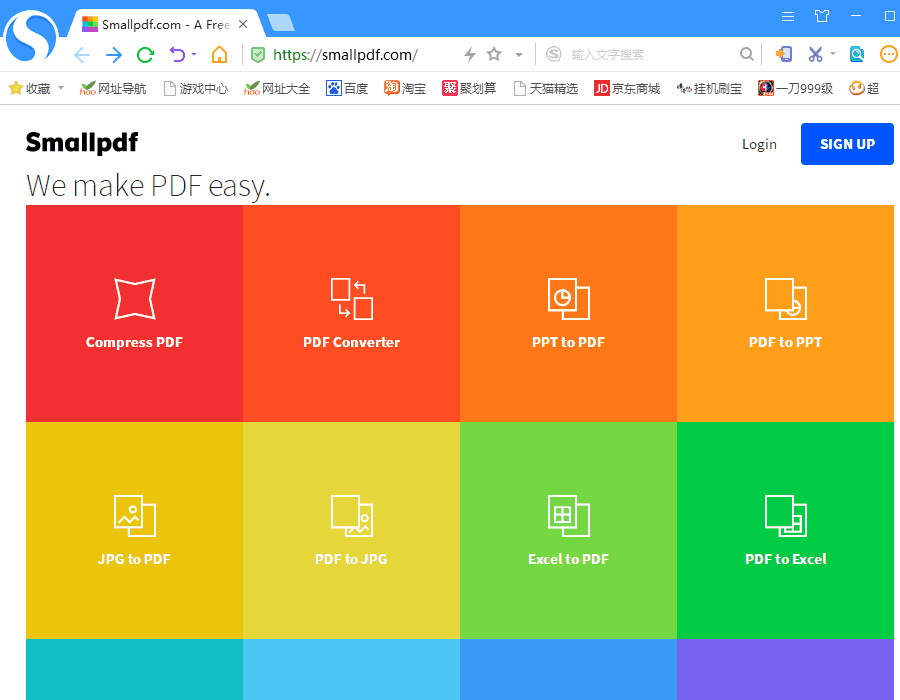Click the teal tile in bottom row
Screen dimensions: 900x700
134,669
